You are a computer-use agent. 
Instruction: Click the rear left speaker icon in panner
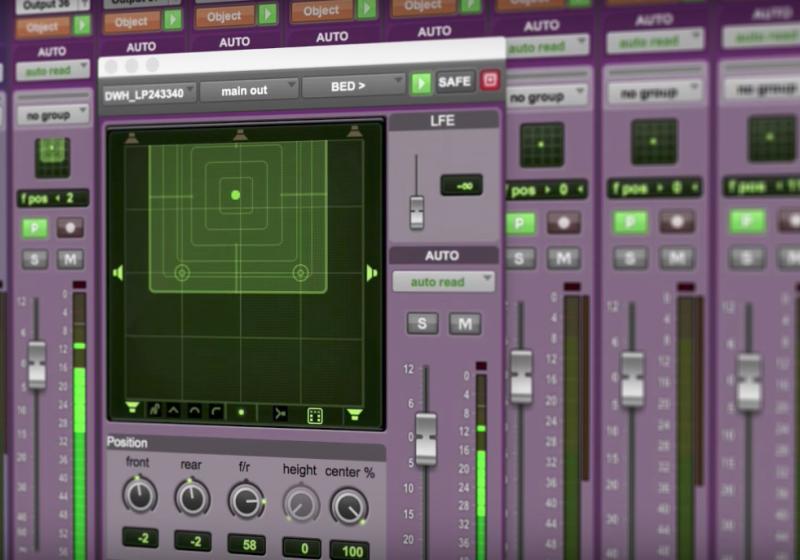[132, 406]
